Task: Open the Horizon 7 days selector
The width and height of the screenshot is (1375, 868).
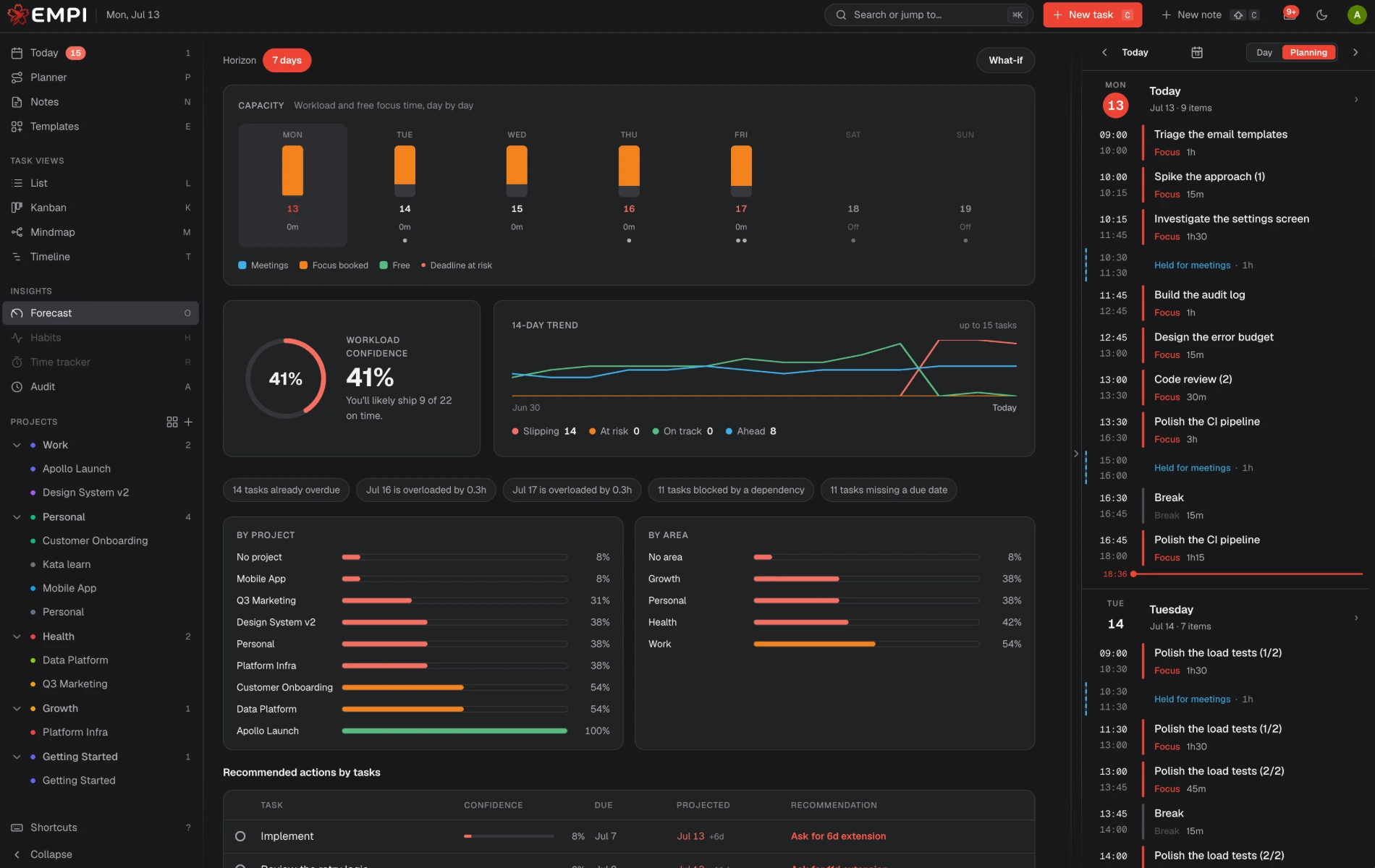Action: (x=287, y=60)
